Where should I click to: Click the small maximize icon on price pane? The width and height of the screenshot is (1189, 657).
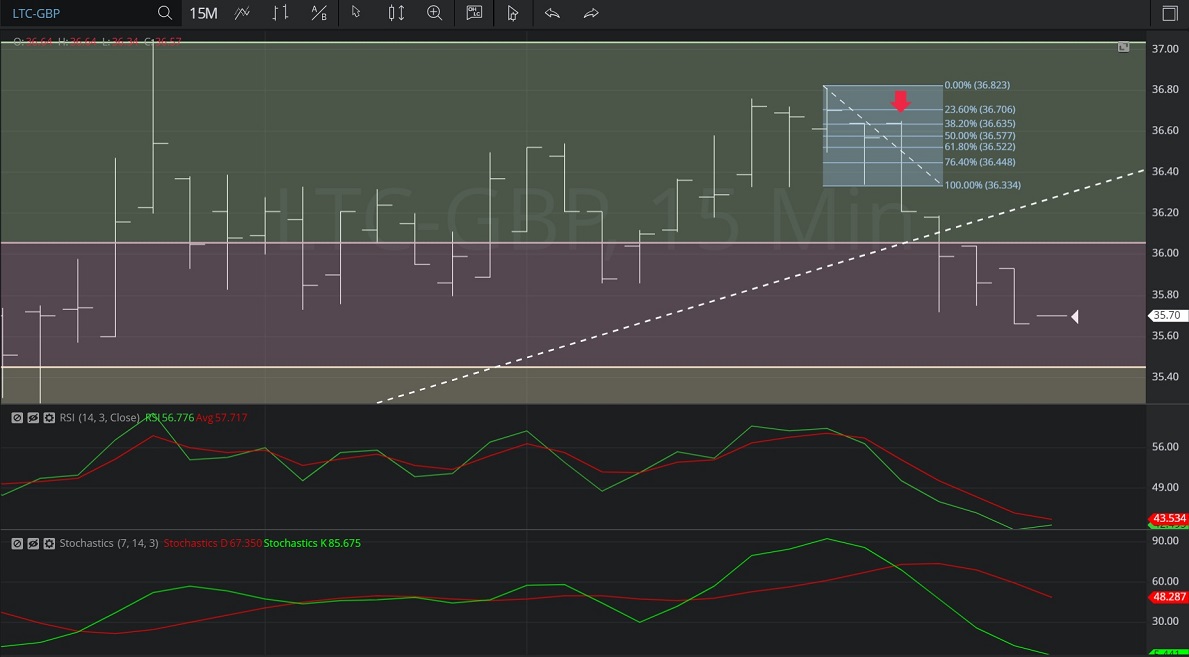point(1123,47)
